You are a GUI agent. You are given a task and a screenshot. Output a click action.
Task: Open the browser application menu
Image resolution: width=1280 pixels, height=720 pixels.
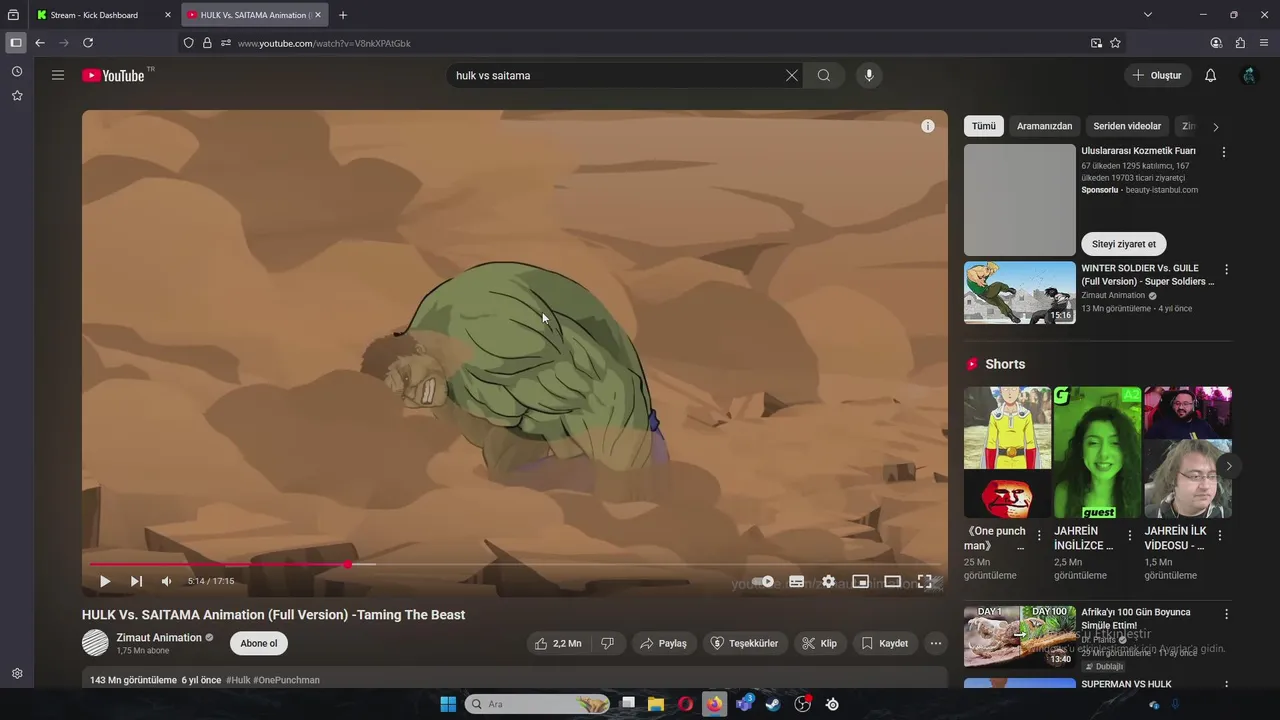(1264, 43)
